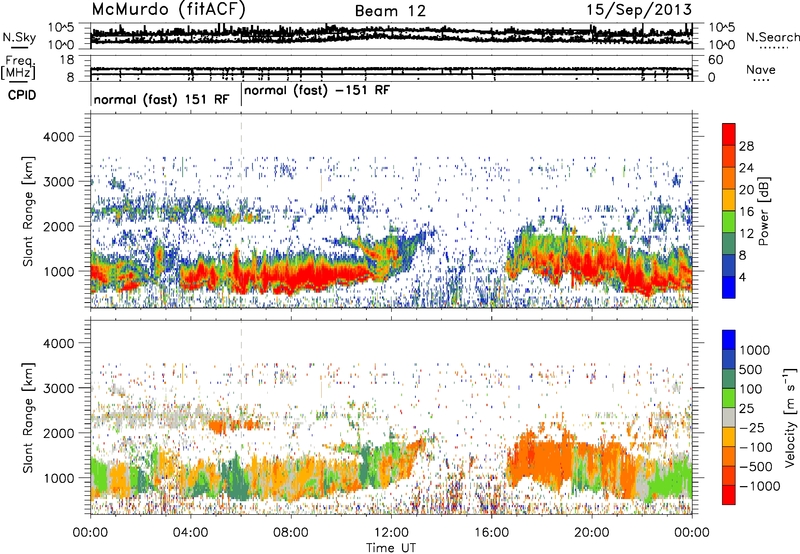Click the 4000 tick on power panel

58,137
